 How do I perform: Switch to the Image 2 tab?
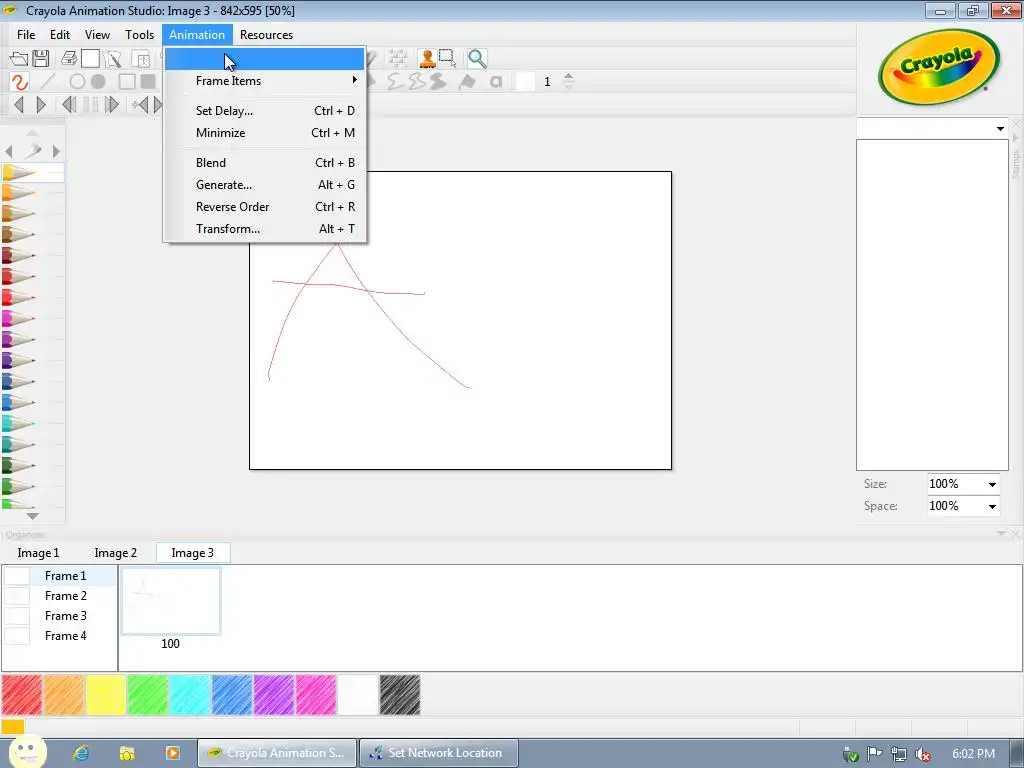[x=116, y=553]
